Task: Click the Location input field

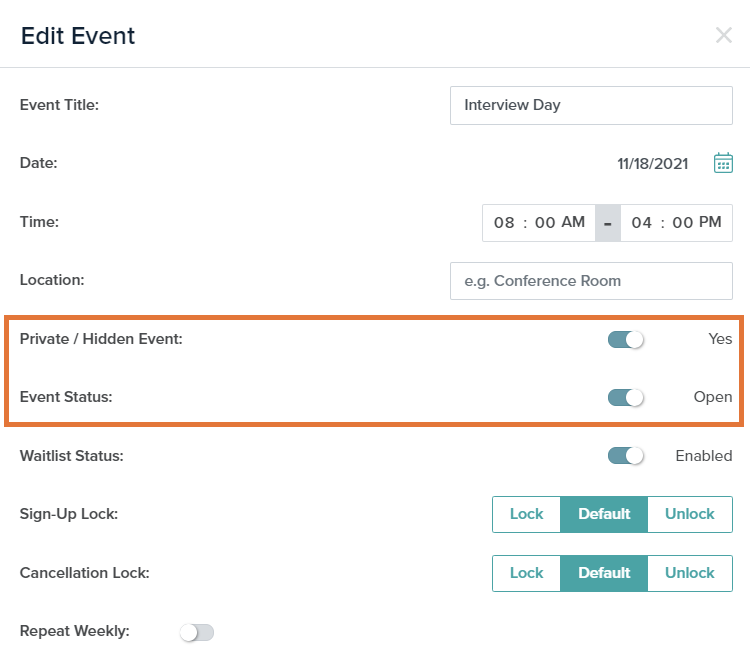Action: click(x=591, y=281)
